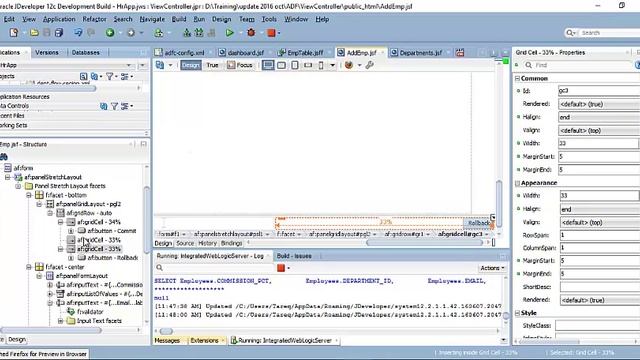Click the green Back navigation icon

(x=110, y=33)
